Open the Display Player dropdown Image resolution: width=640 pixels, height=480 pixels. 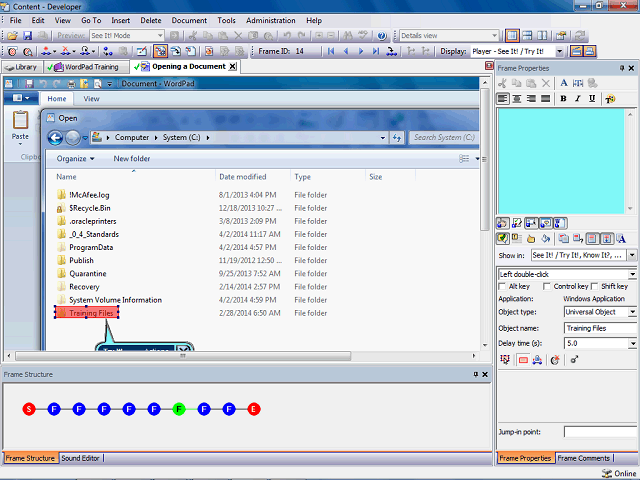click(x=560, y=51)
